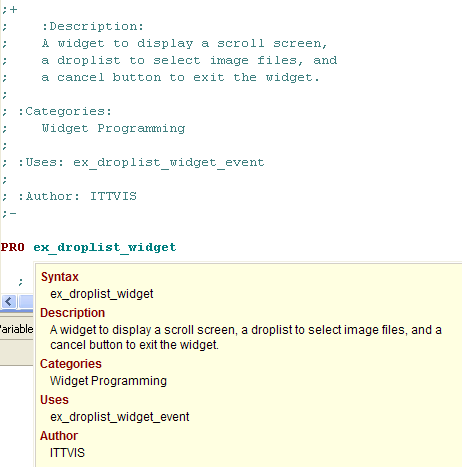Click ex_droplist_widget_event text in tooltip
Viewport: 462px width, 467px height.
point(120,417)
